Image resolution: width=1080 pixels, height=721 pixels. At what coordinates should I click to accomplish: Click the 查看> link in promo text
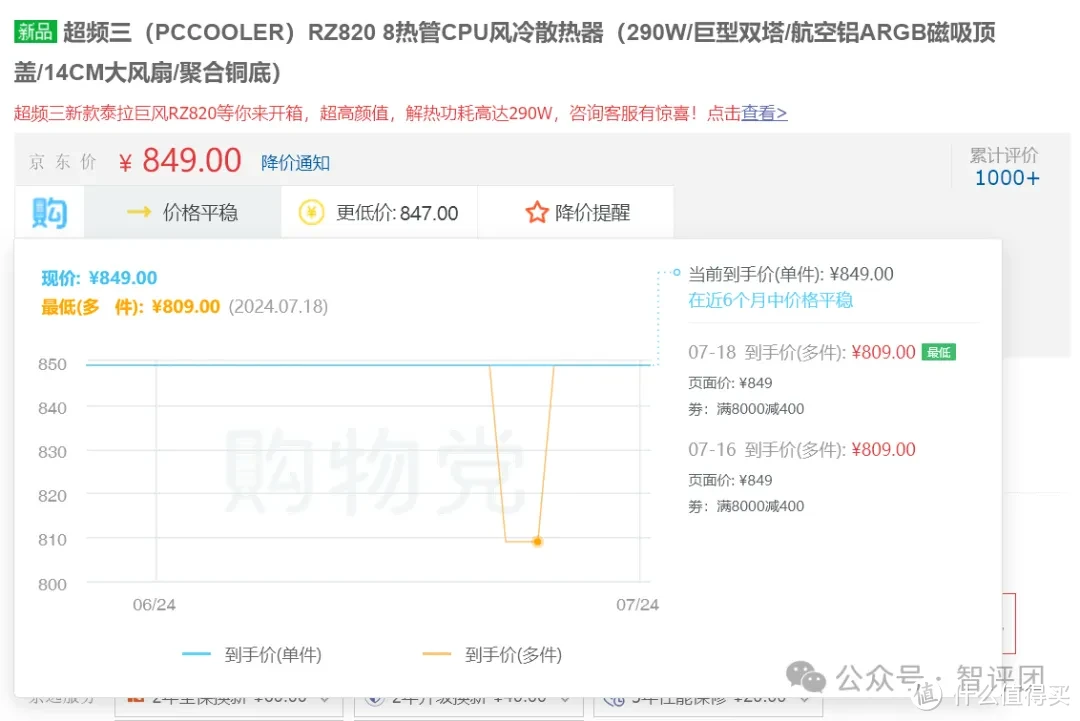[764, 113]
